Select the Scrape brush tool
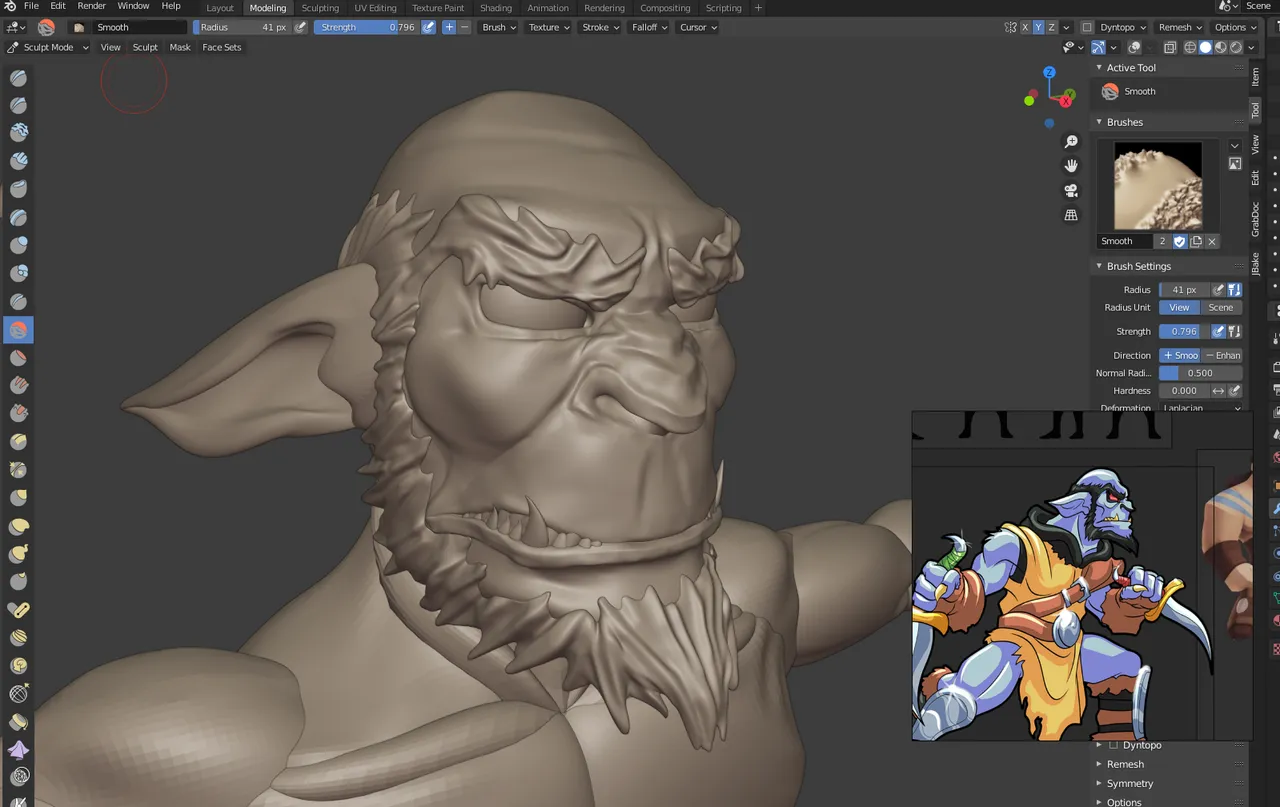This screenshot has width=1280, height=807. [18, 413]
